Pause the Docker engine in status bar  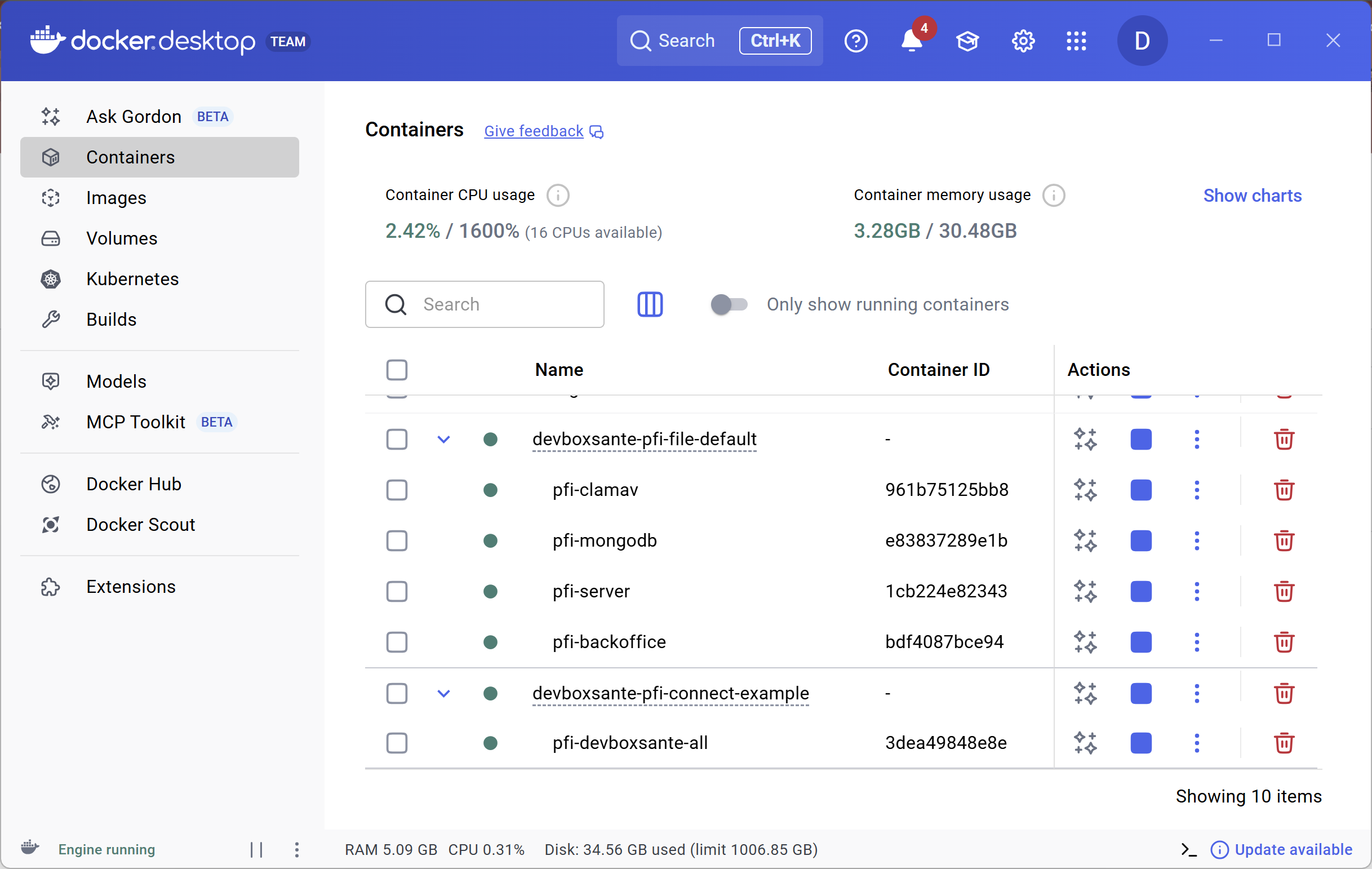[x=256, y=850]
